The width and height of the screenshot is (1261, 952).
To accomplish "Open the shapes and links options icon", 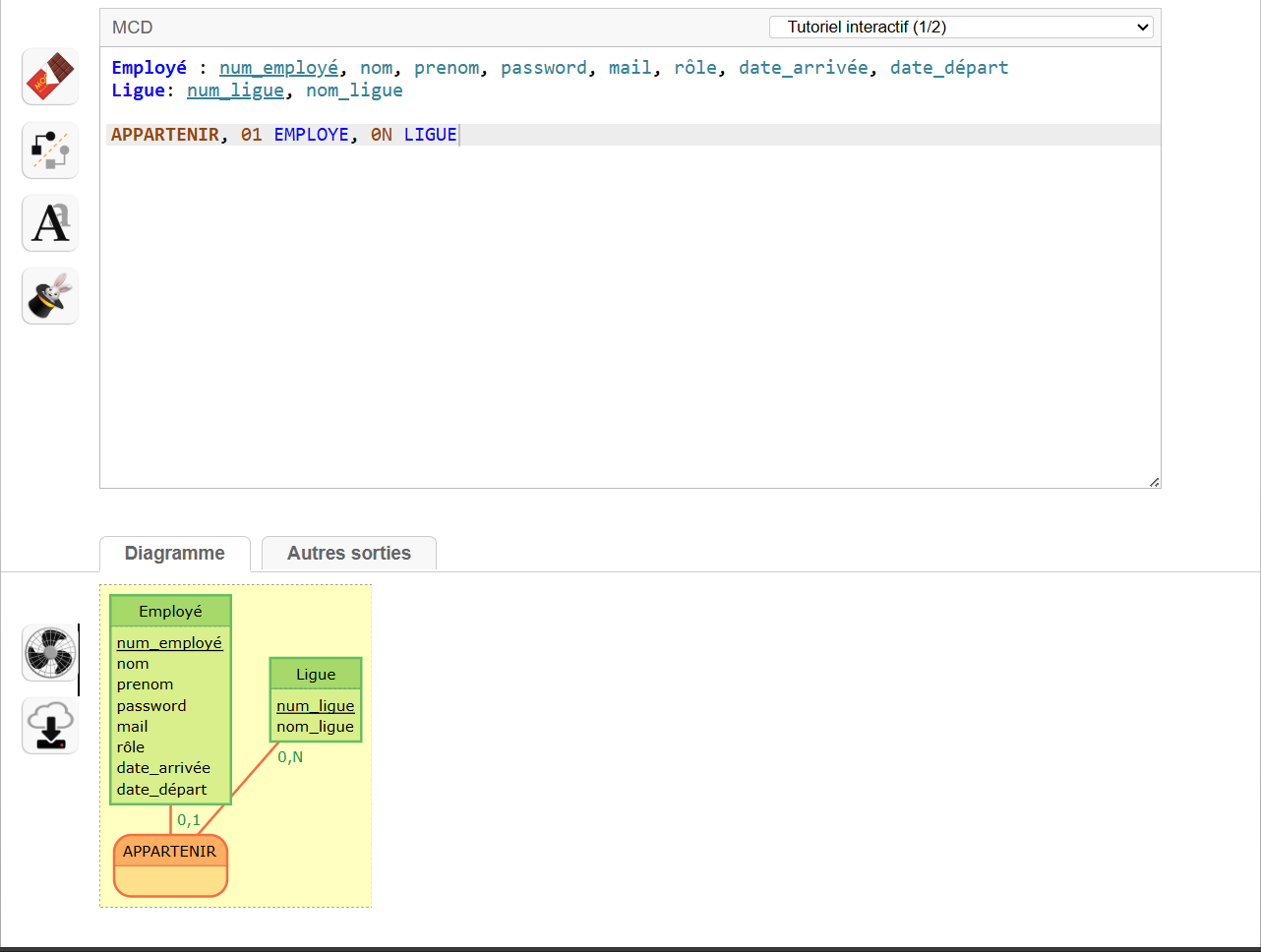I will coord(50,150).
